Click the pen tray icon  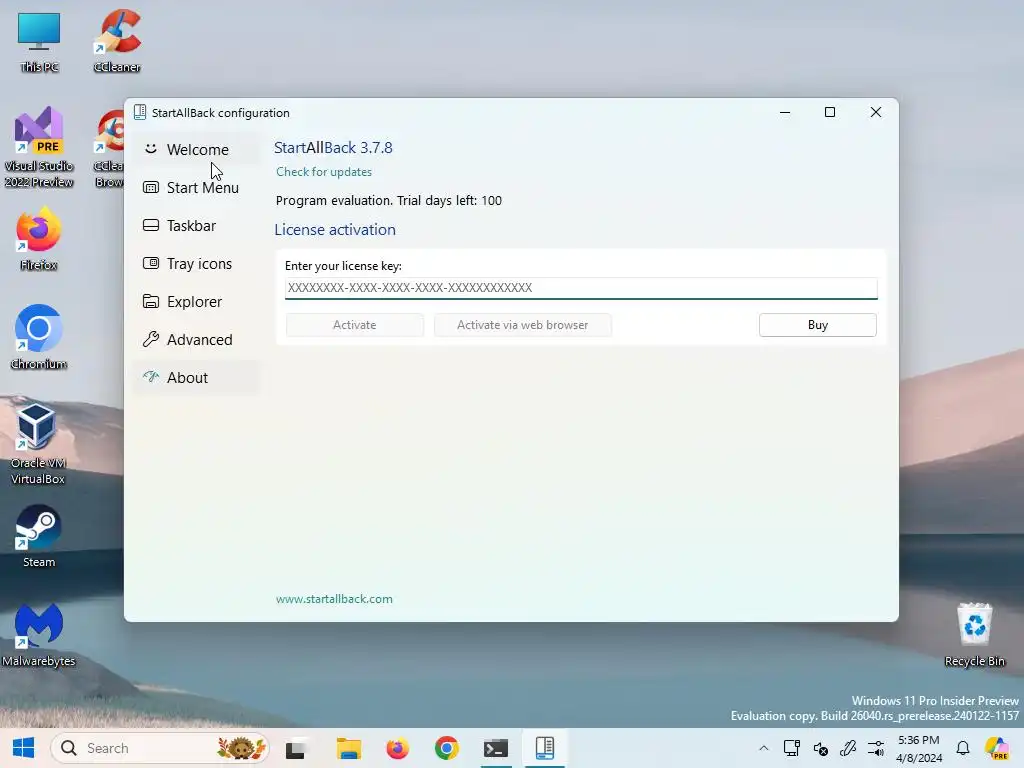click(x=848, y=748)
